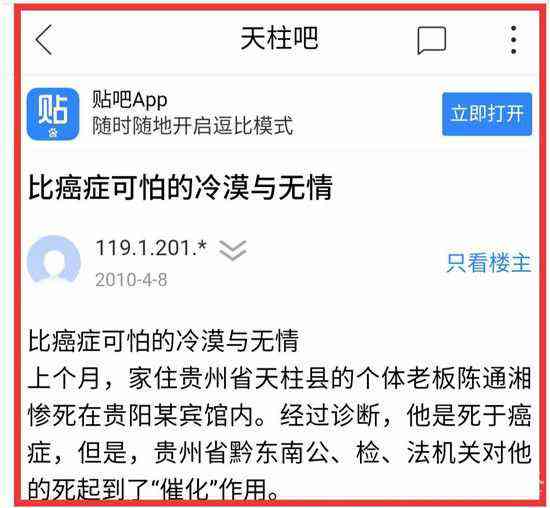Go back using the left arrow
550x508 pixels.
pos(44,40)
